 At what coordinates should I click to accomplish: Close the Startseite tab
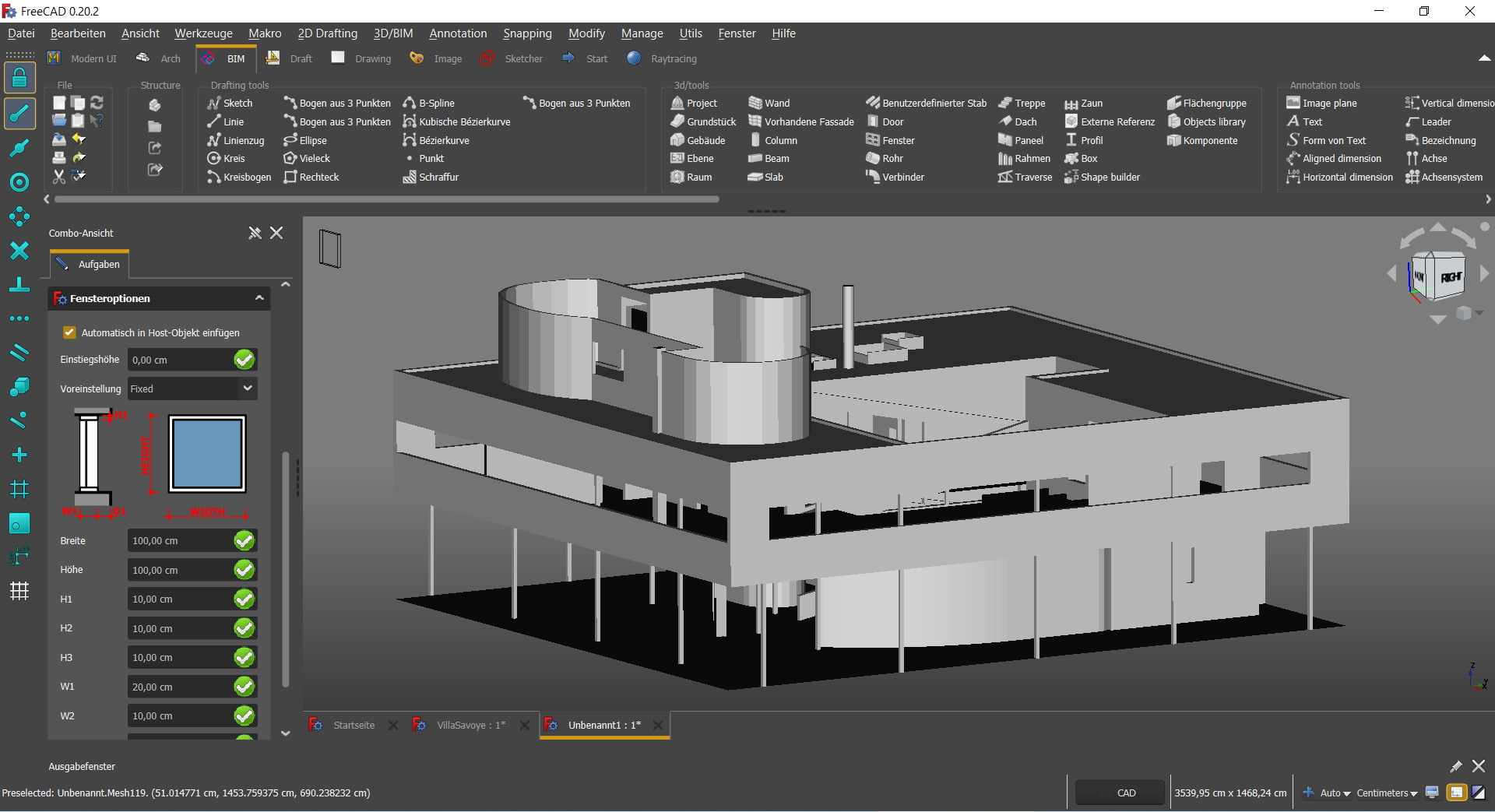393,725
